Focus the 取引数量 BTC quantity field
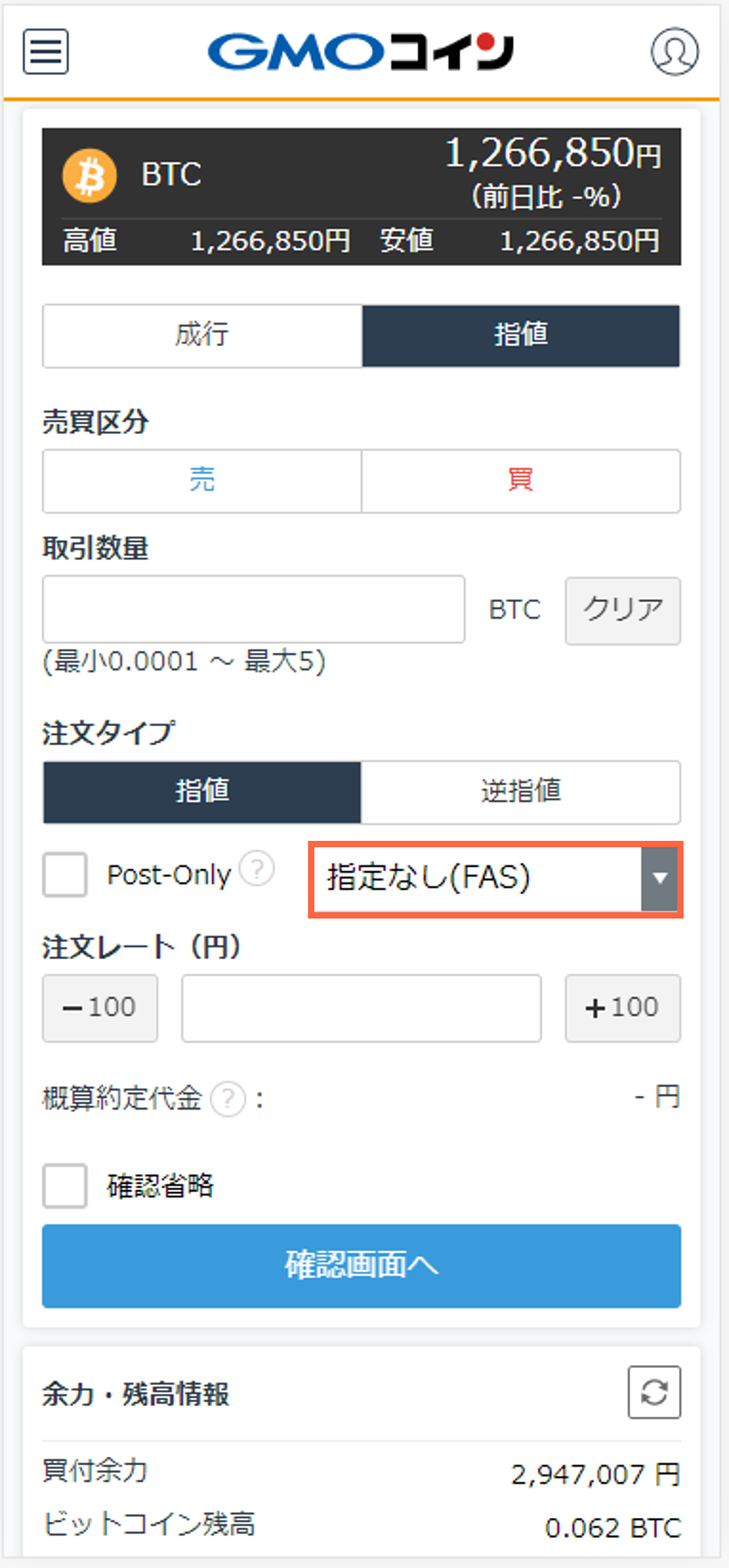729x1568 pixels. [253, 609]
